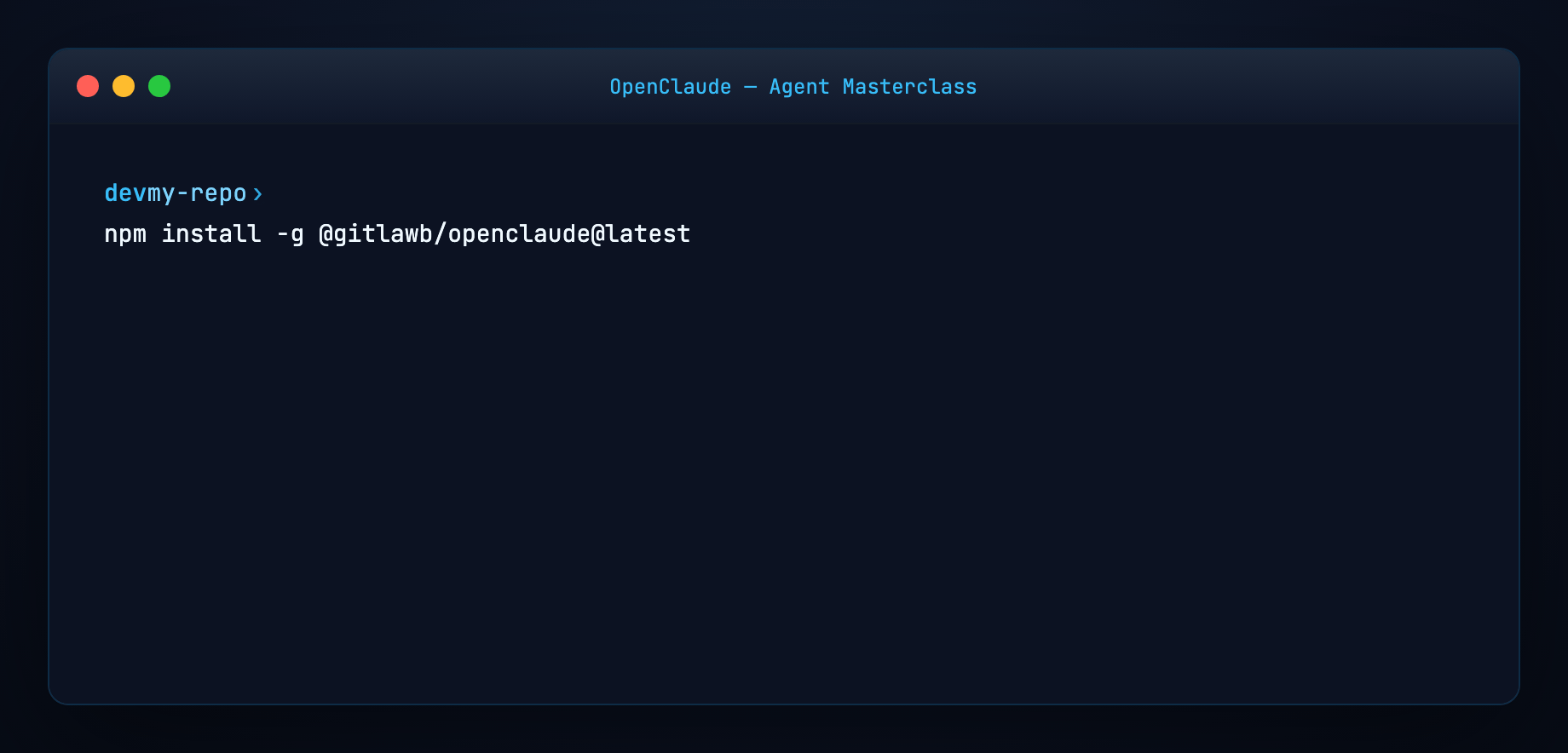This screenshot has height=753, width=1568.
Task: Click the dash separator in the window title
Action: pyautogui.click(x=750, y=87)
